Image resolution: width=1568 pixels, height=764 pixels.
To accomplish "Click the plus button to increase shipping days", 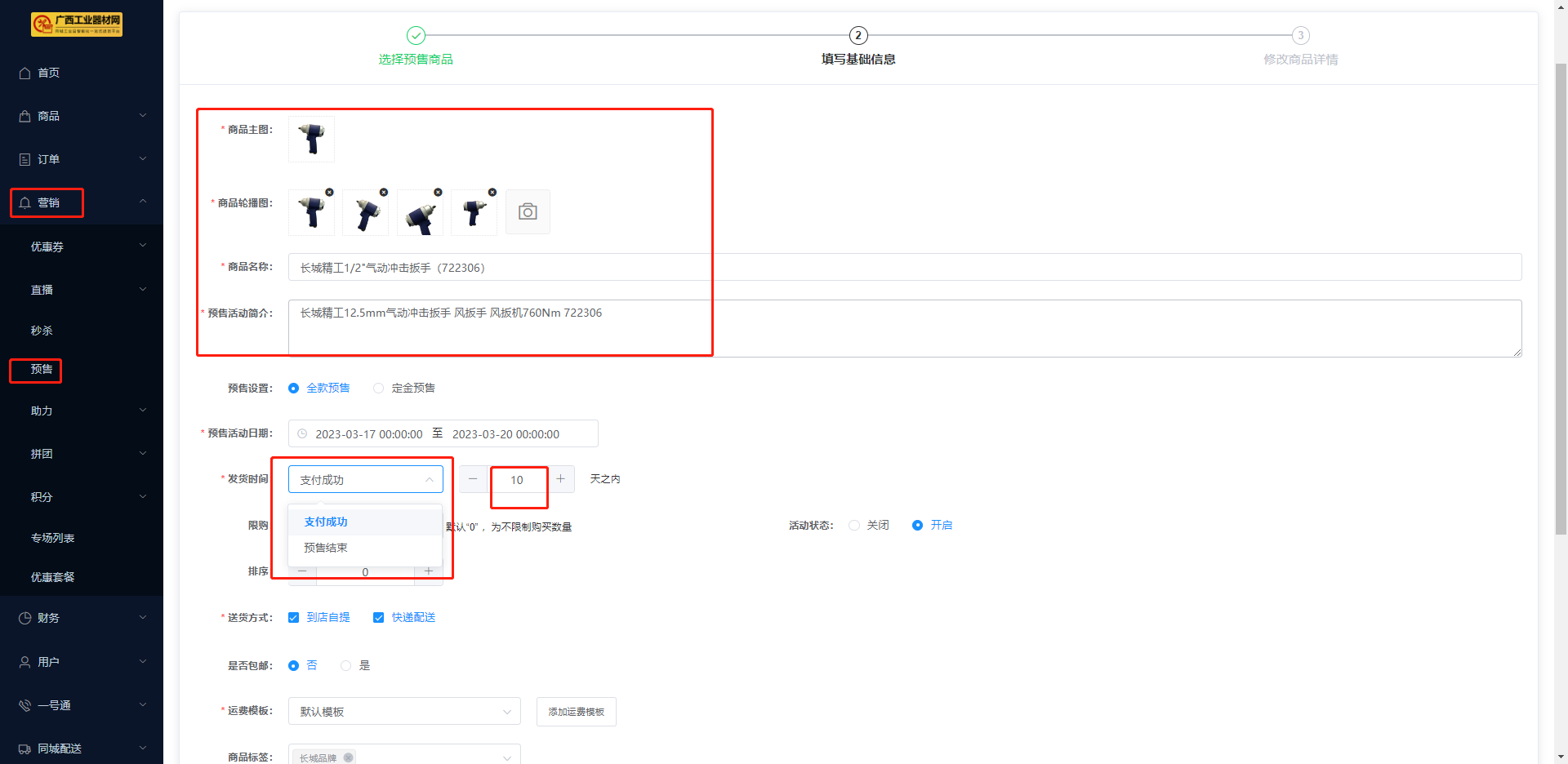I will (561, 479).
